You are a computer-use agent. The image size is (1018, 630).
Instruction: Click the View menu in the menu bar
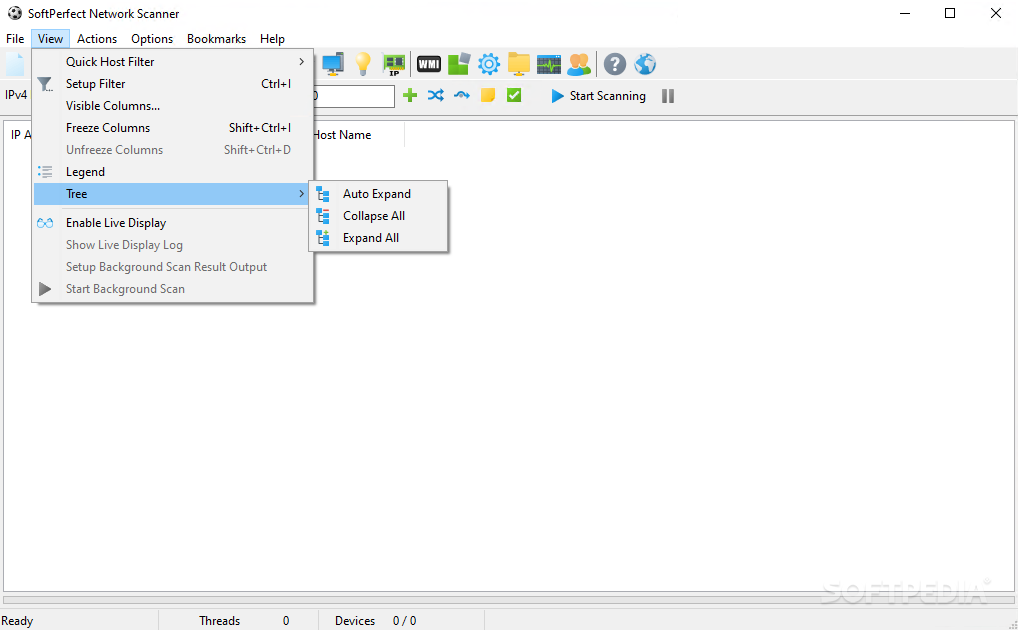(50, 38)
